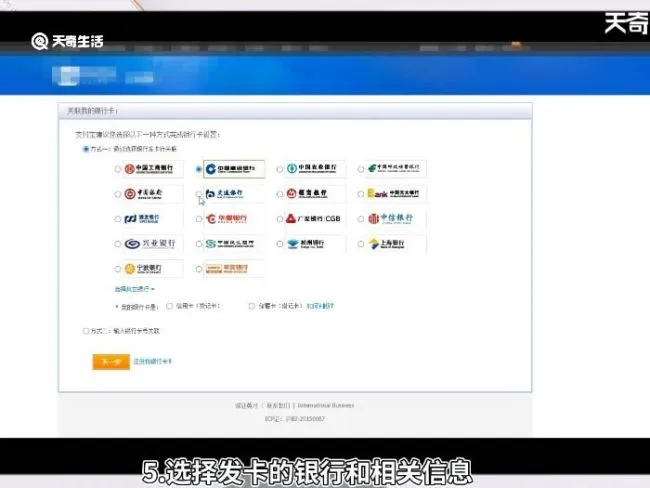Click the 广发银行 CGB logo
This screenshot has width=650, height=488.
pos(315,219)
